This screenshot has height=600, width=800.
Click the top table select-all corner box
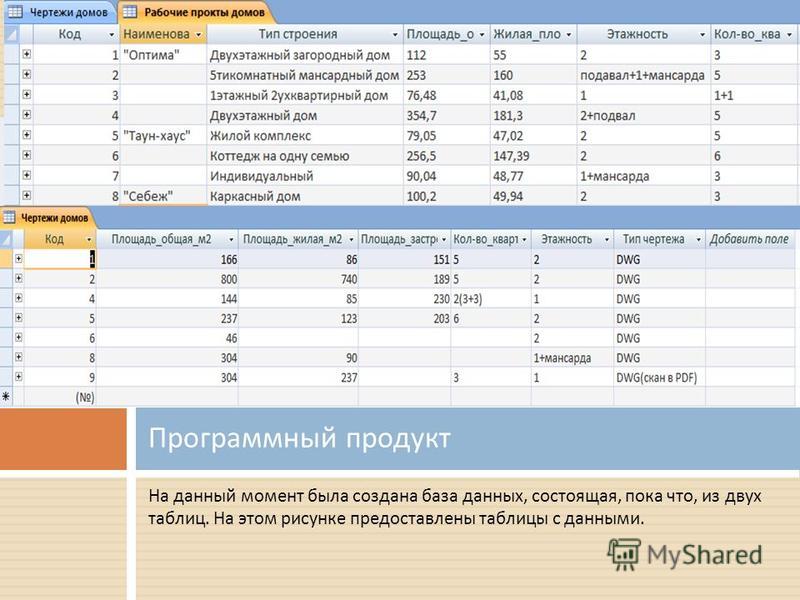[x=11, y=35]
